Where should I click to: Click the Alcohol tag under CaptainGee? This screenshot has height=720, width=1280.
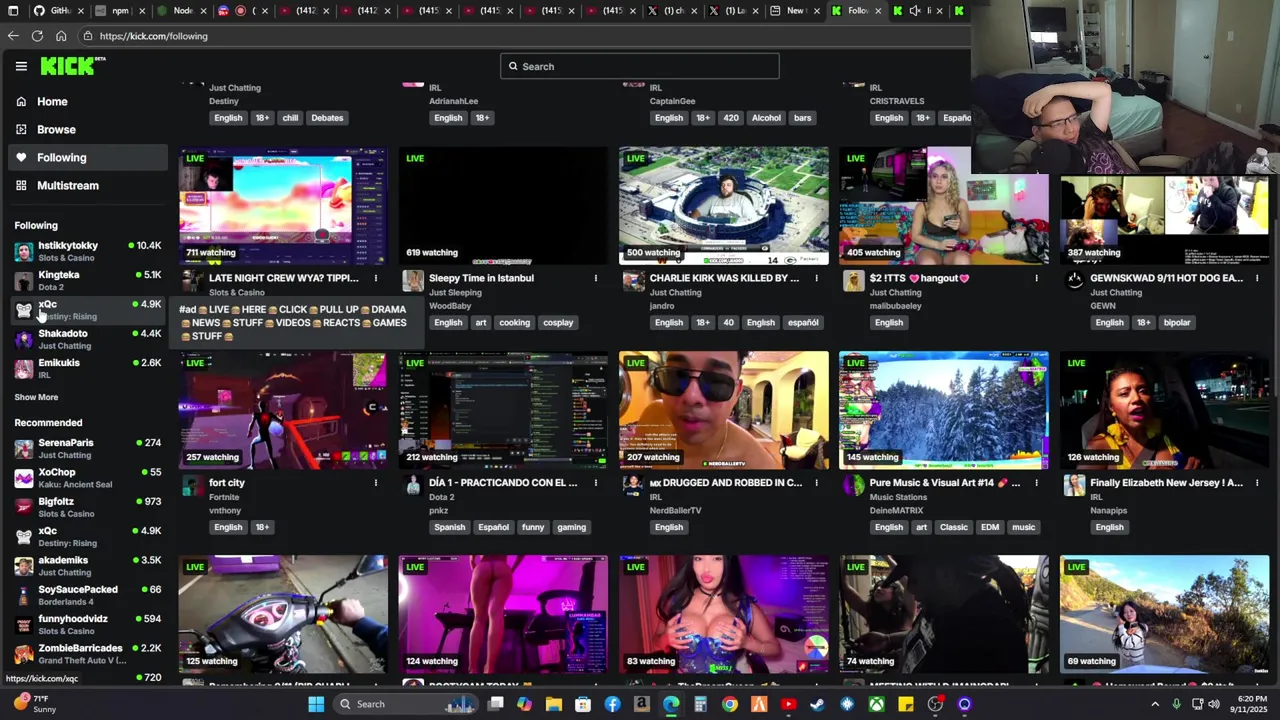coord(766,118)
